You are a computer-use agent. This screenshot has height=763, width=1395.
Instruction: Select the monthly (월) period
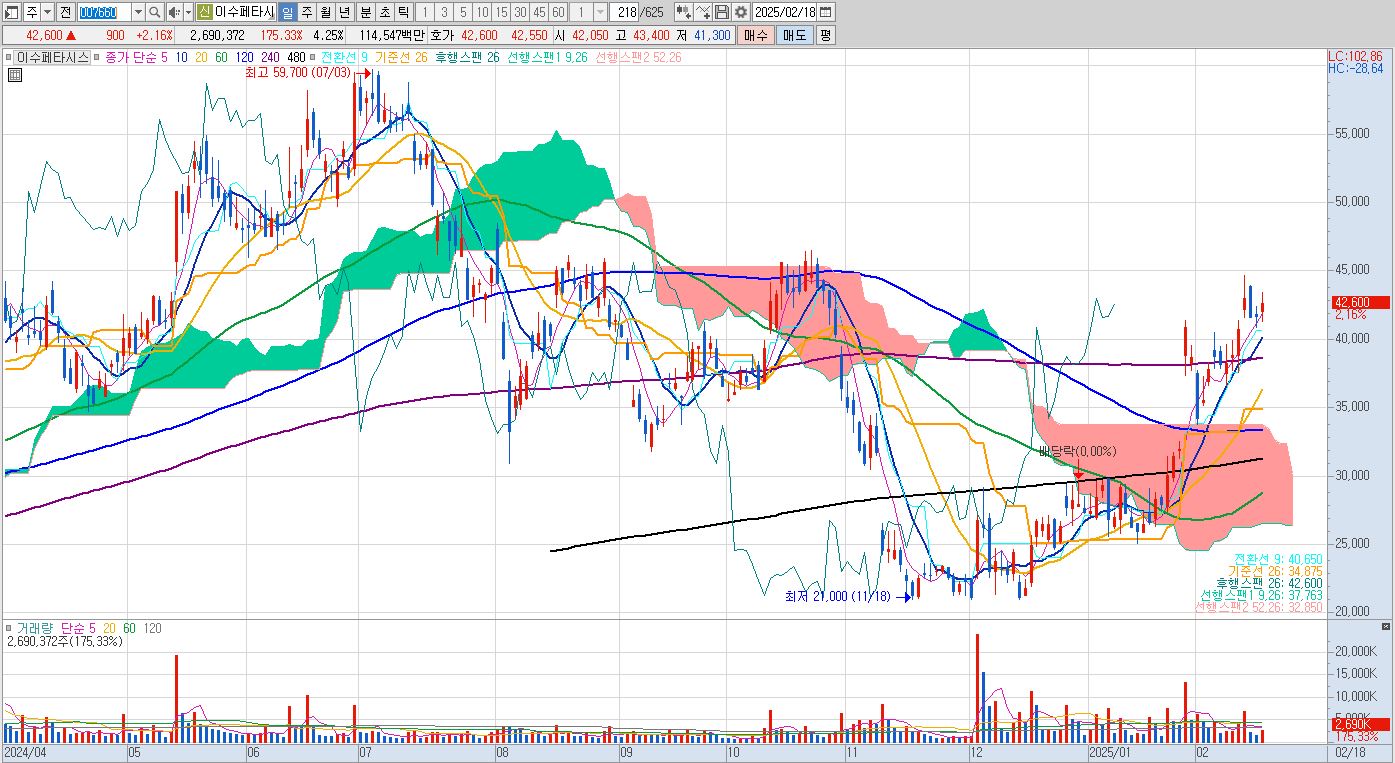pyautogui.click(x=325, y=12)
